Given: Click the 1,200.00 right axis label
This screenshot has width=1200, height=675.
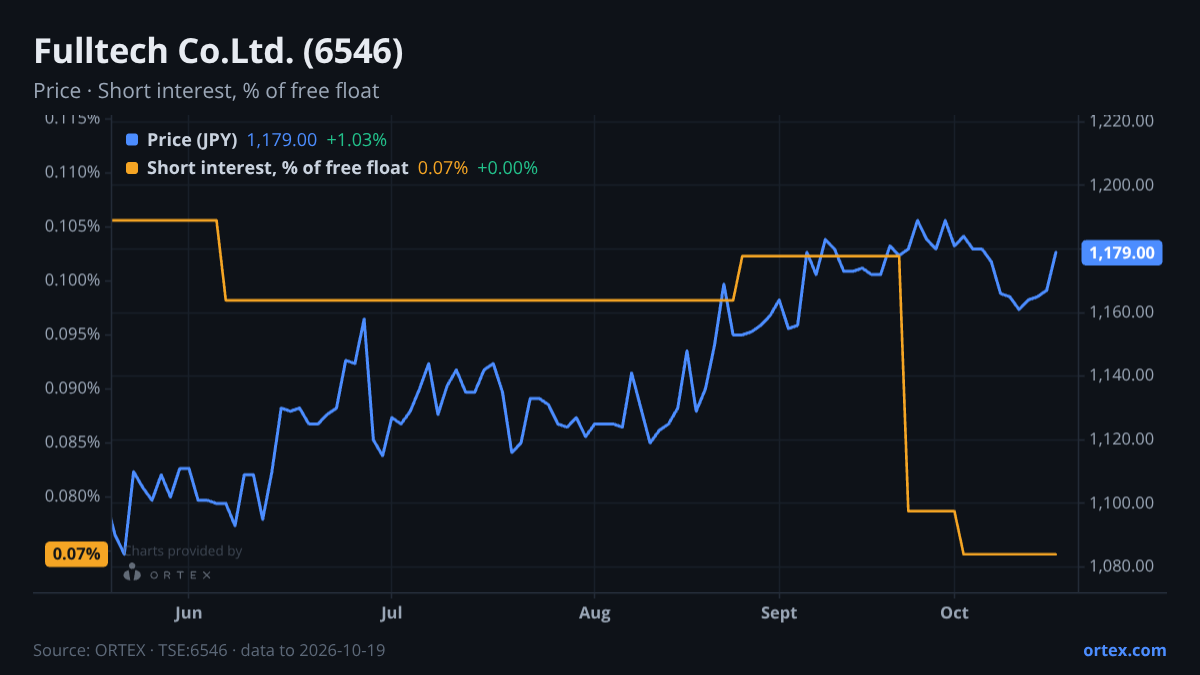Looking at the screenshot, I should 1122,185.
